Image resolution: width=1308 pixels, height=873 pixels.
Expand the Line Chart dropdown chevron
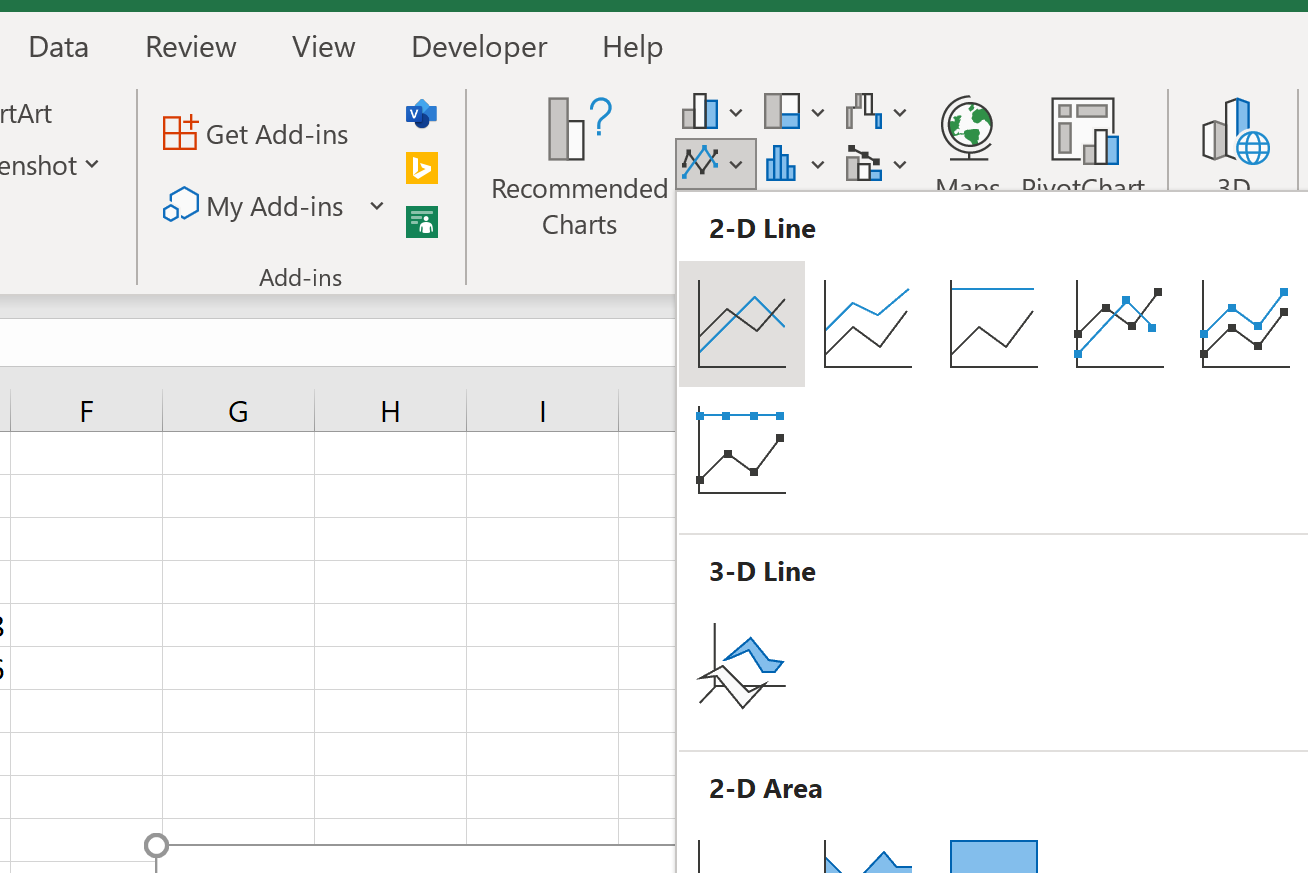pyautogui.click(x=737, y=163)
